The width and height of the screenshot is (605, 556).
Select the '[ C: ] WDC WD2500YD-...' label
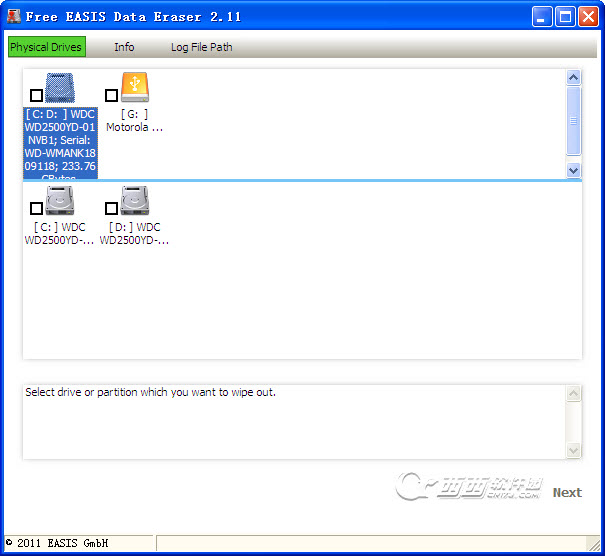point(59,233)
